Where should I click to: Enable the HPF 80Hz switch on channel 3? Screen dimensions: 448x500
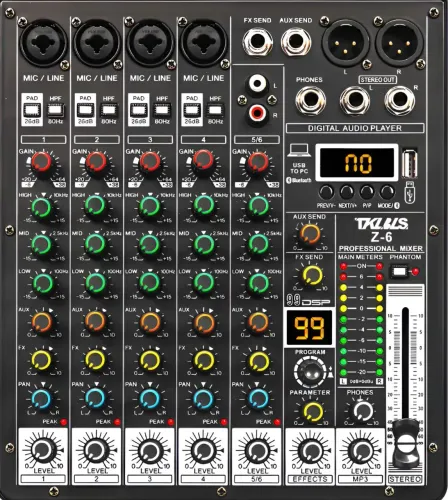(x=162, y=110)
